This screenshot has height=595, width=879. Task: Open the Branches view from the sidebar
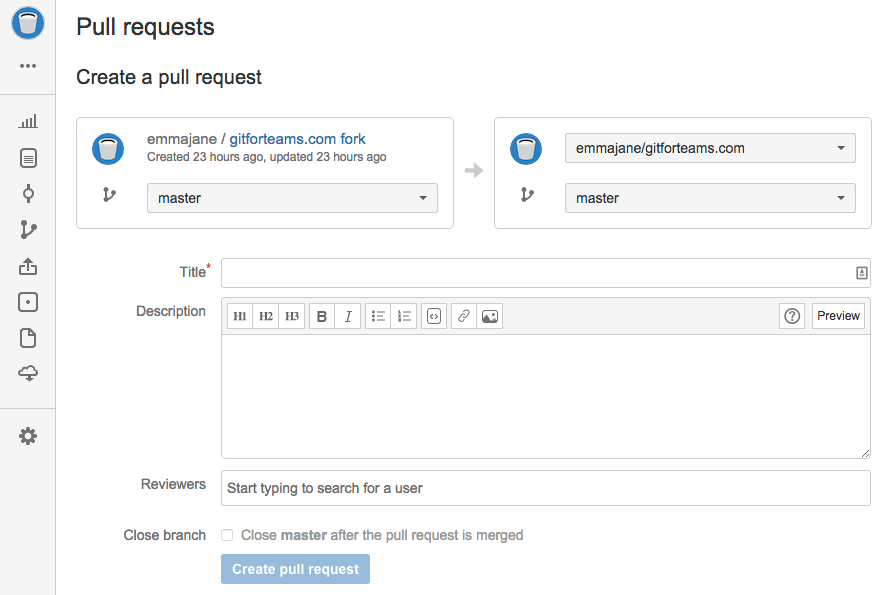(x=27, y=229)
